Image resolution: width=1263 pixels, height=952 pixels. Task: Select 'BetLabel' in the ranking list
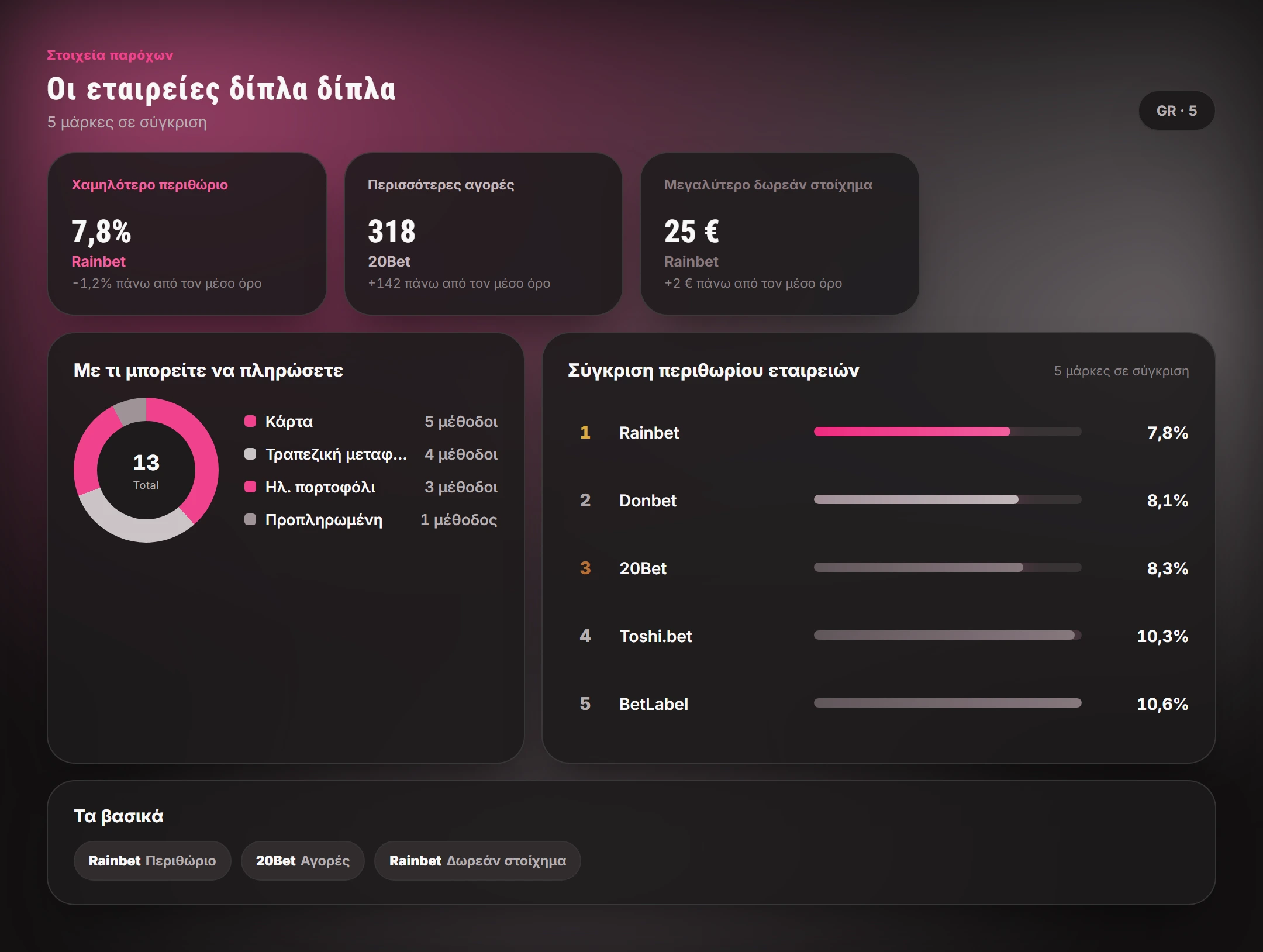654,704
